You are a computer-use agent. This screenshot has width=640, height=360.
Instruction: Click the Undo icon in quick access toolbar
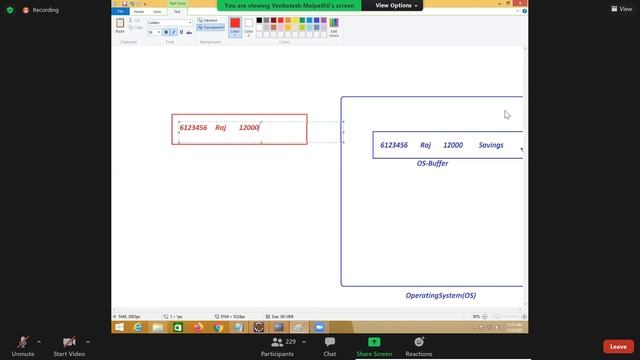131,4
